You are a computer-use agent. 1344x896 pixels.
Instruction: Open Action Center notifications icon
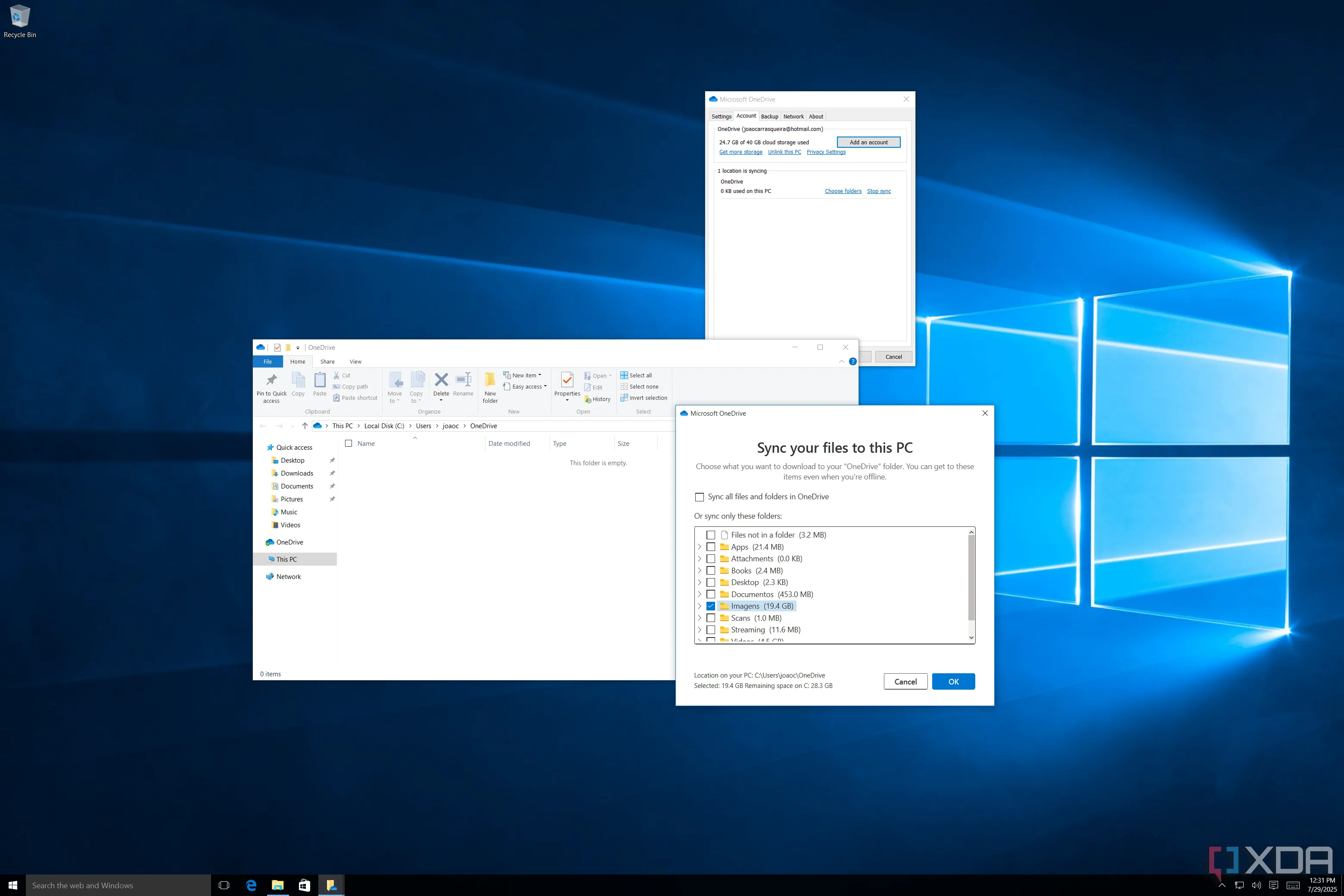click(1274, 885)
